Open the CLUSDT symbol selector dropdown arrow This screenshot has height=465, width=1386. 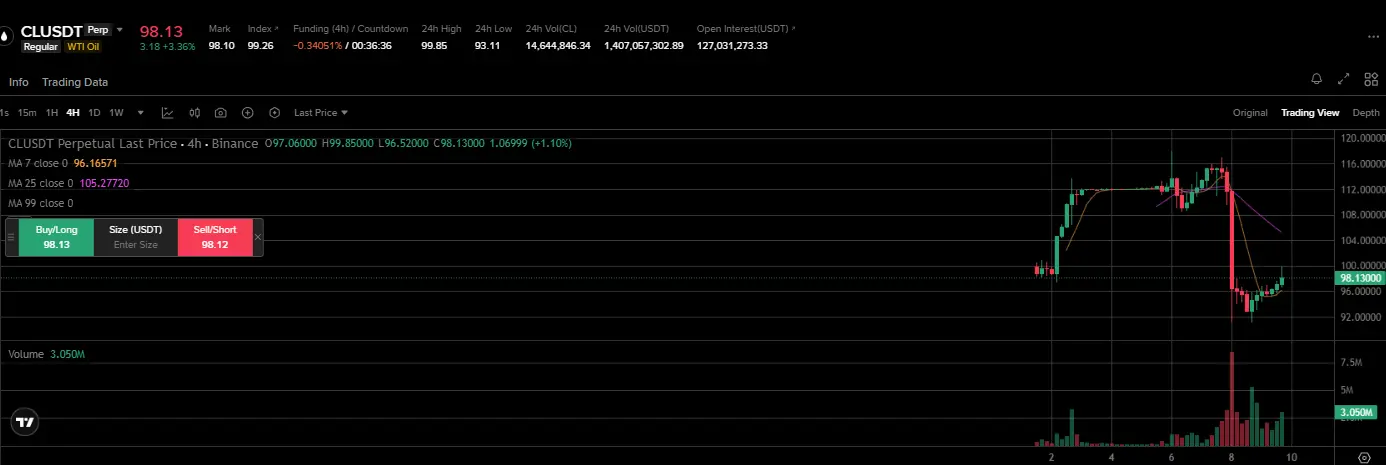(120, 30)
